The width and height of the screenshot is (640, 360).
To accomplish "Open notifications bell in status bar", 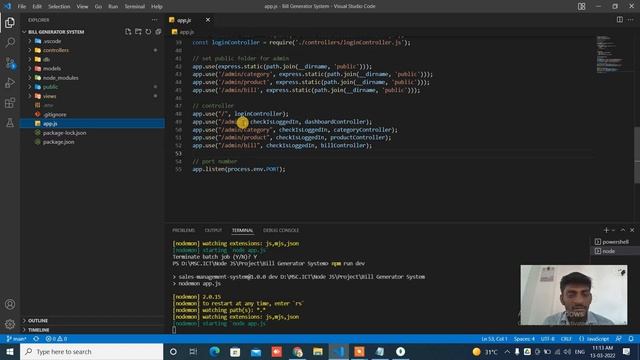I will coord(631,339).
